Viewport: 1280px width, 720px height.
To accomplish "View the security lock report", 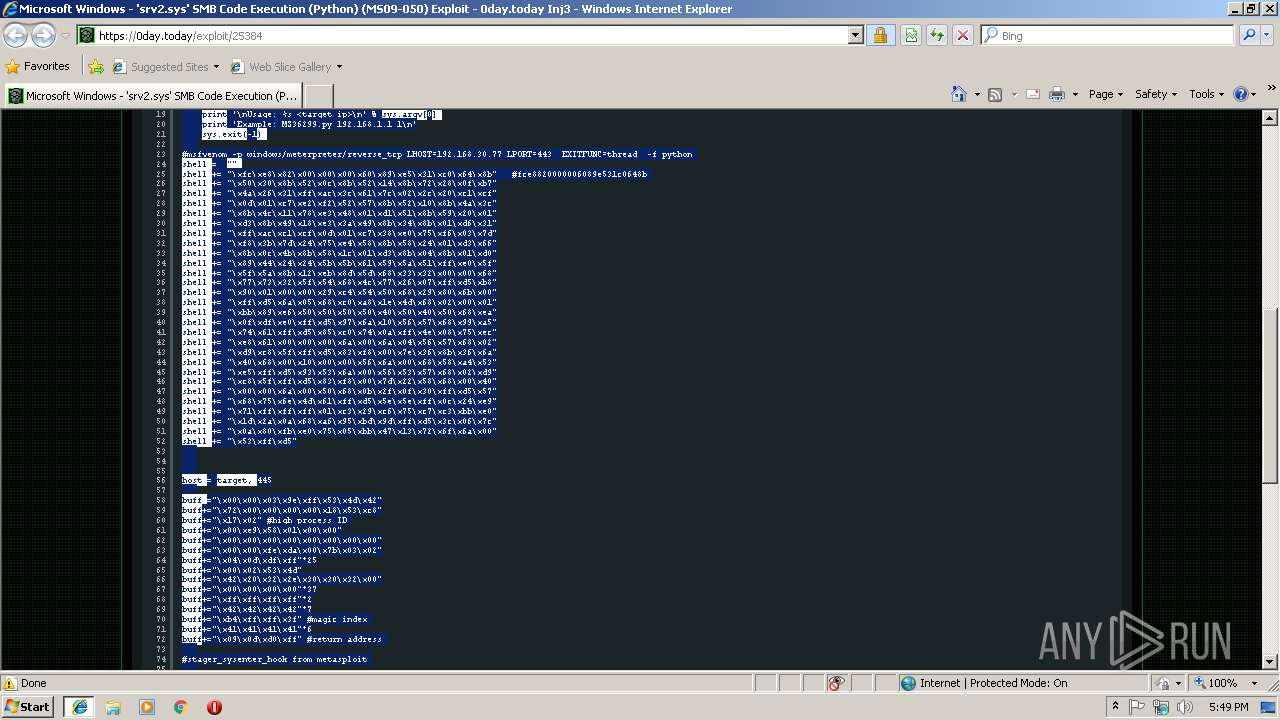I will pos(880,36).
